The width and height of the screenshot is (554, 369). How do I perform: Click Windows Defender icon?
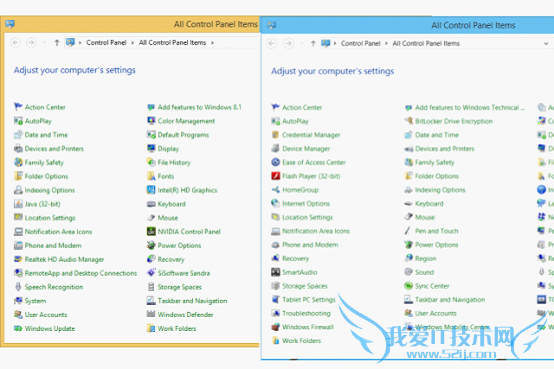(151, 314)
